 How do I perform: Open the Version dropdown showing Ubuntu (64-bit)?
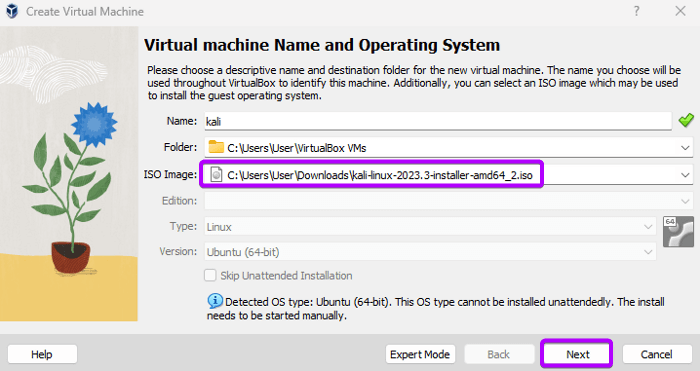click(430, 252)
